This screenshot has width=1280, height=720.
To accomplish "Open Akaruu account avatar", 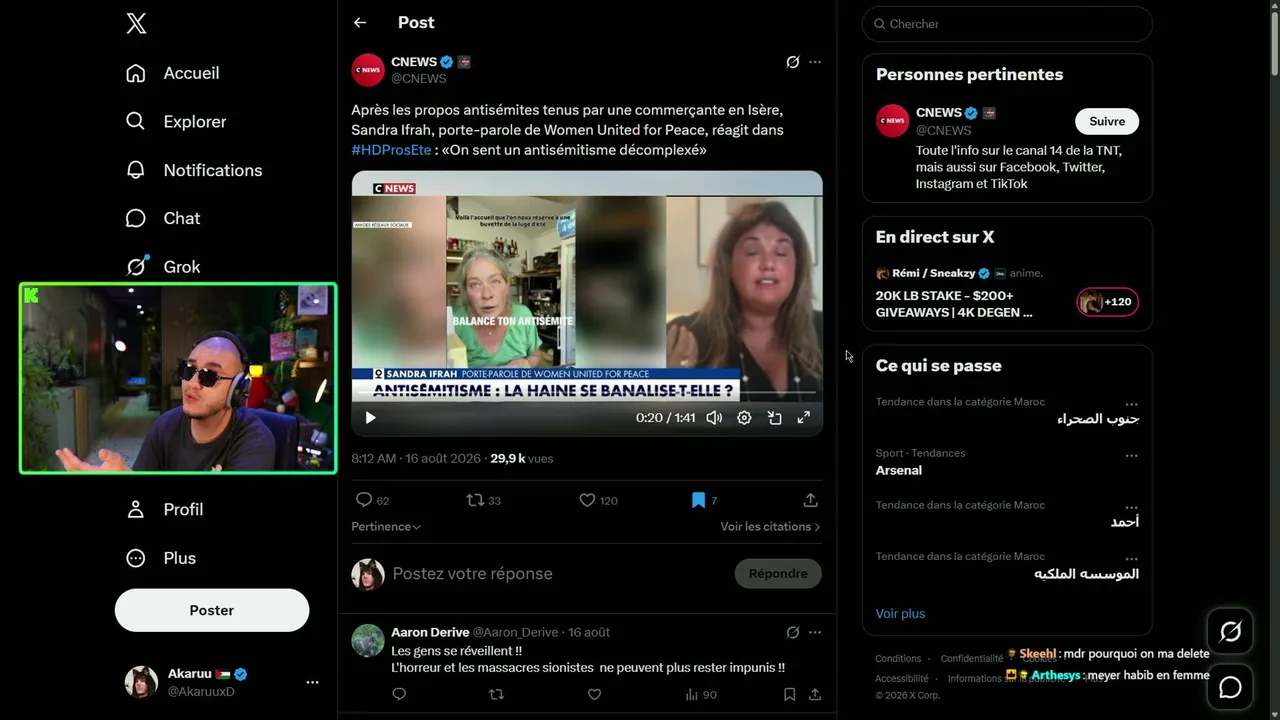I will click(x=141, y=682).
